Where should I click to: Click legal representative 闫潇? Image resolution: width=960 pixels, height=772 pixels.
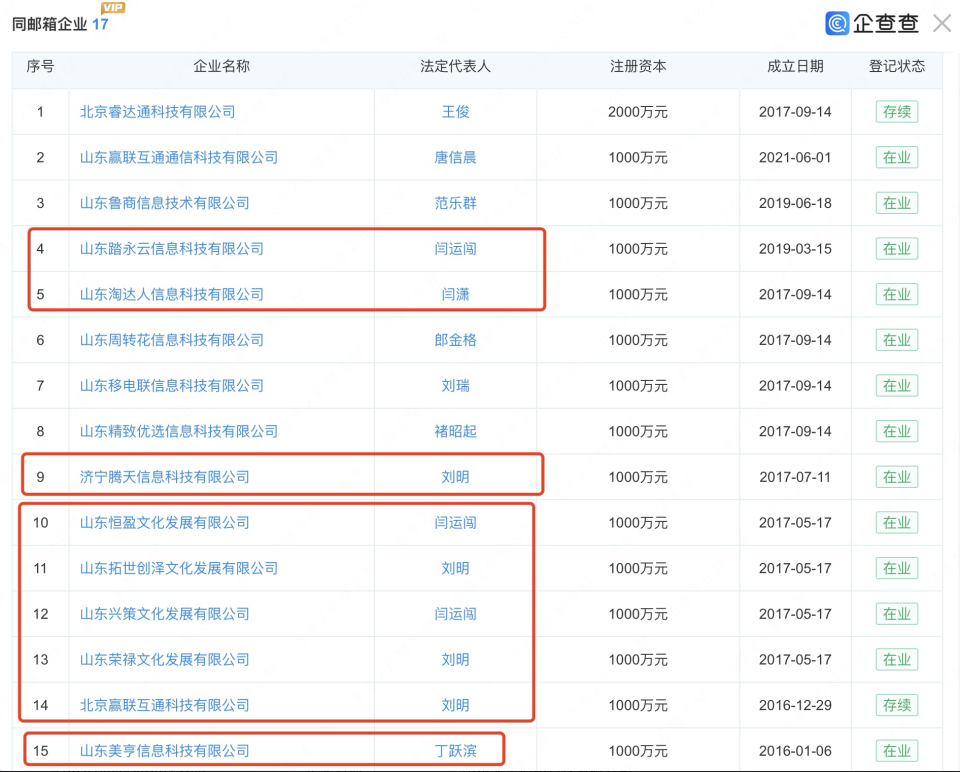point(456,294)
